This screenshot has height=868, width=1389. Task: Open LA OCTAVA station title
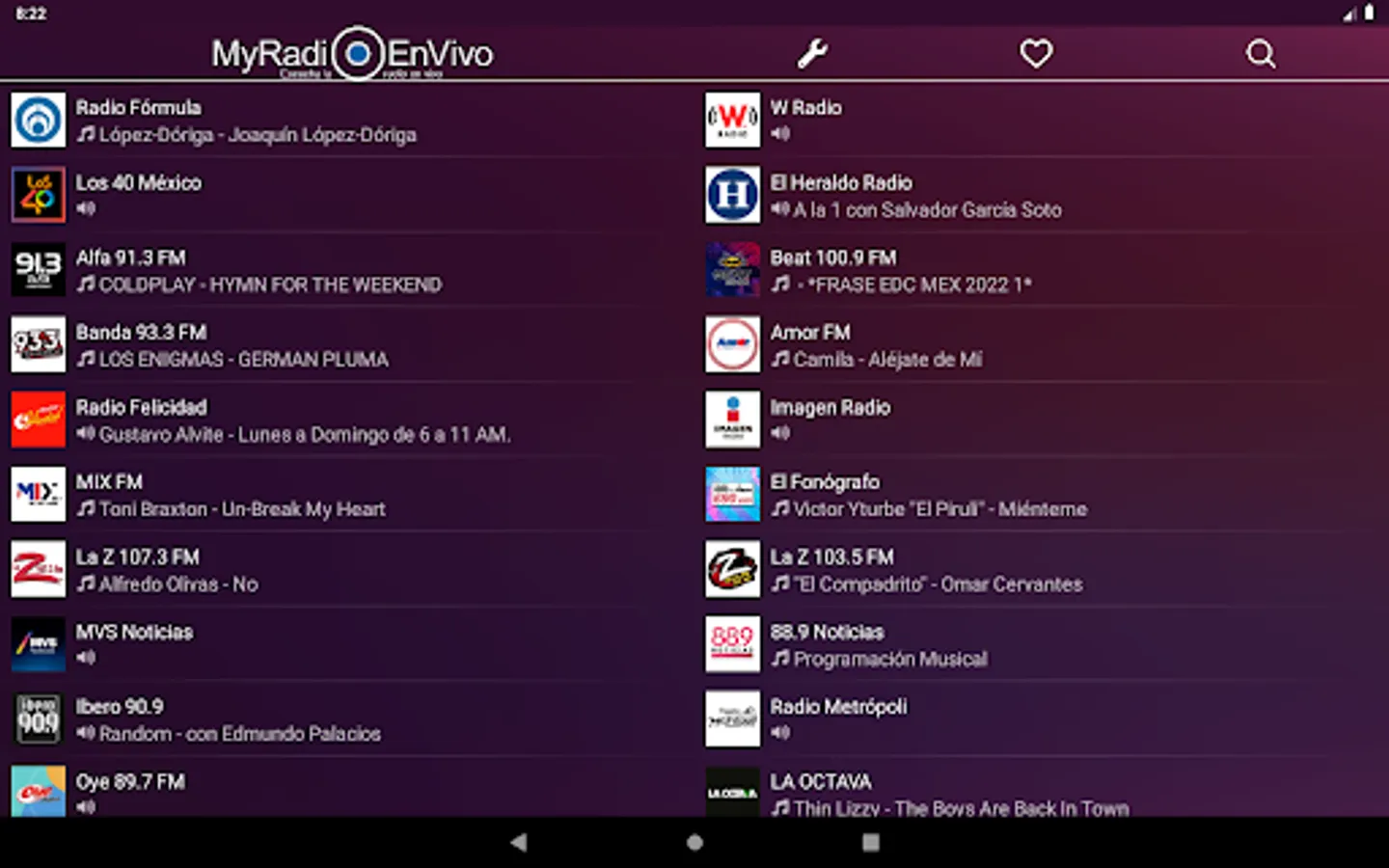click(x=821, y=782)
